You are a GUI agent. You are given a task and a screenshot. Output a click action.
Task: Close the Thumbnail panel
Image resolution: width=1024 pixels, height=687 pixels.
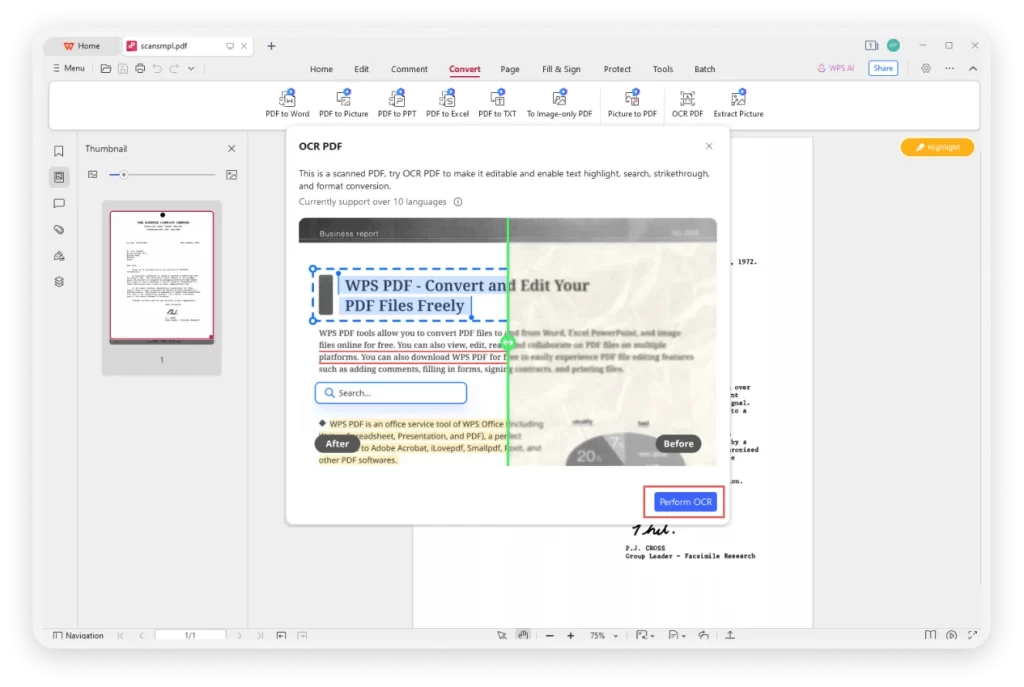click(232, 149)
